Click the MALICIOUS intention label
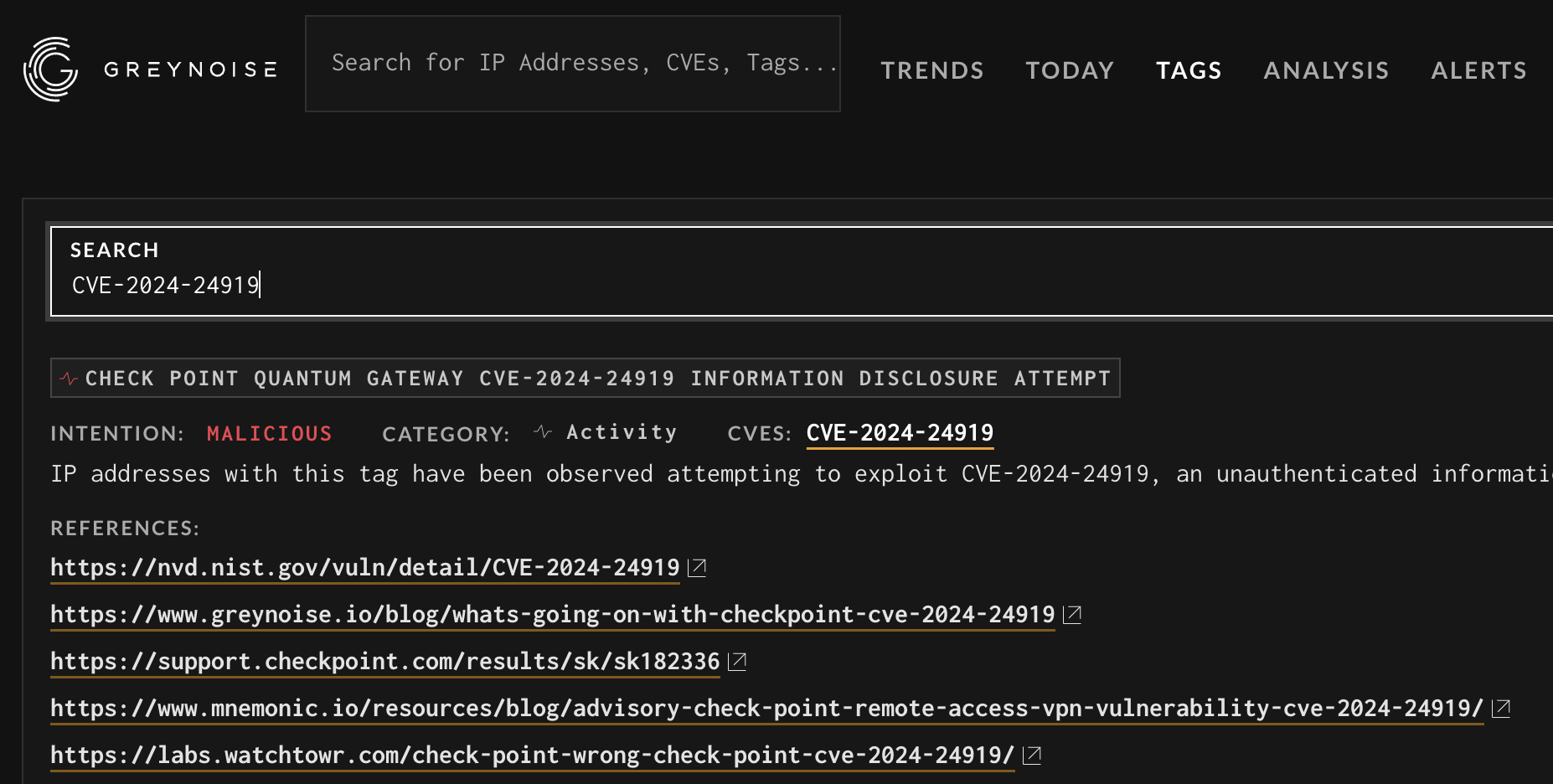Screen dimensions: 1553x784 pyautogui.click(x=270, y=434)
